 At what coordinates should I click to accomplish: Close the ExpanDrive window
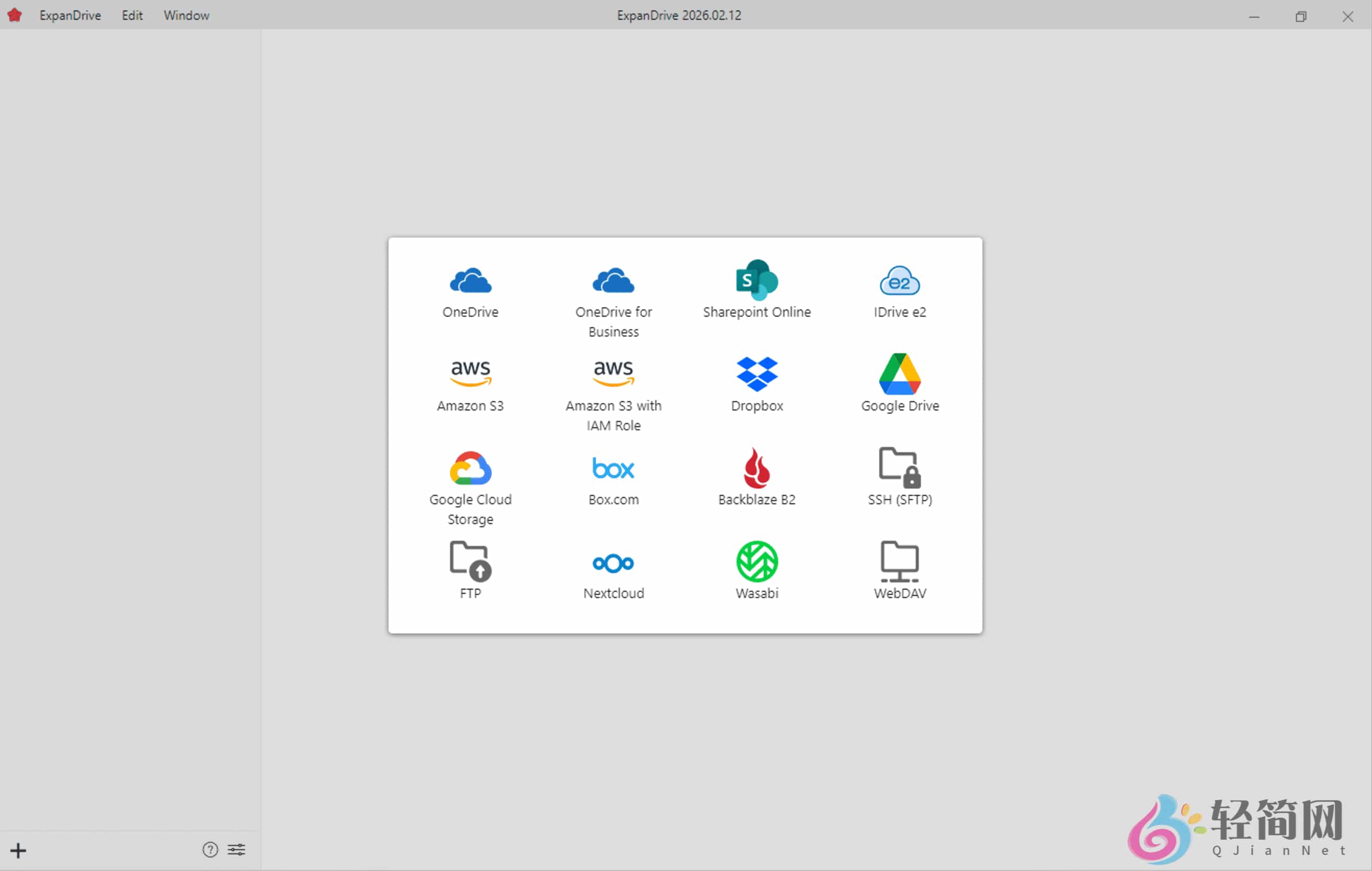(1348, 16)
